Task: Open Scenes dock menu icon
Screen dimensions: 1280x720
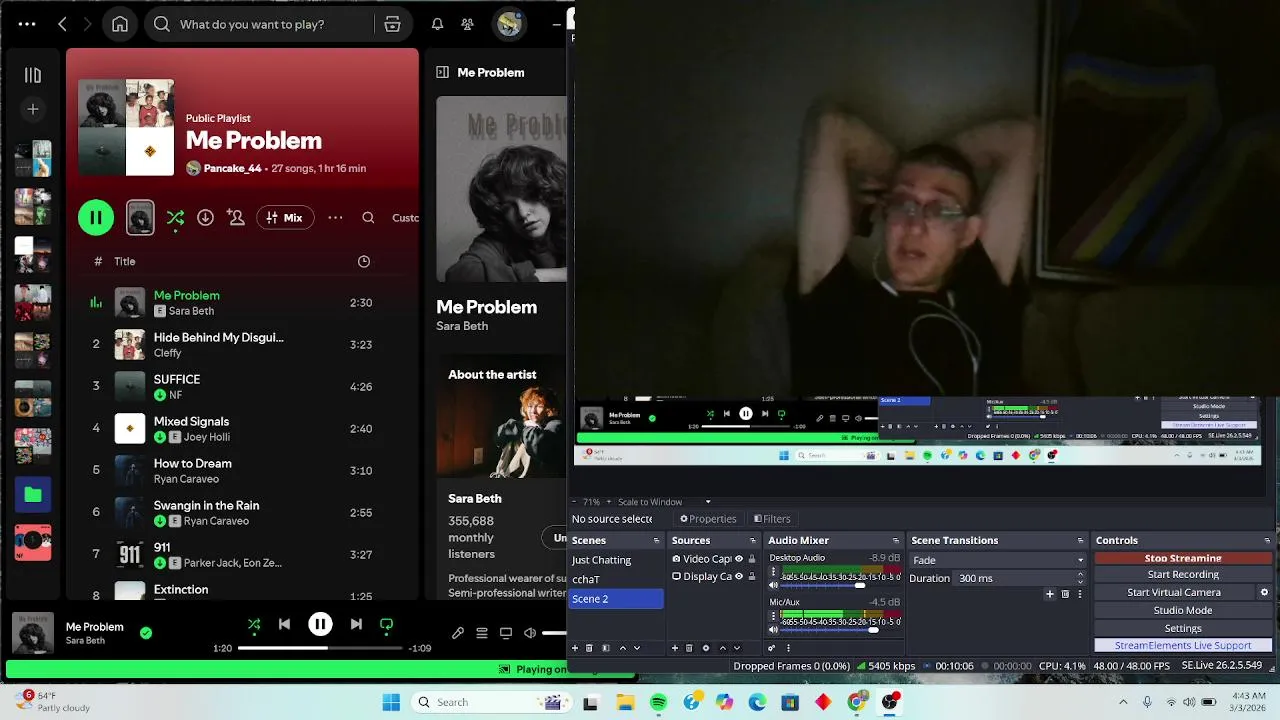Action: coord(657,540)
